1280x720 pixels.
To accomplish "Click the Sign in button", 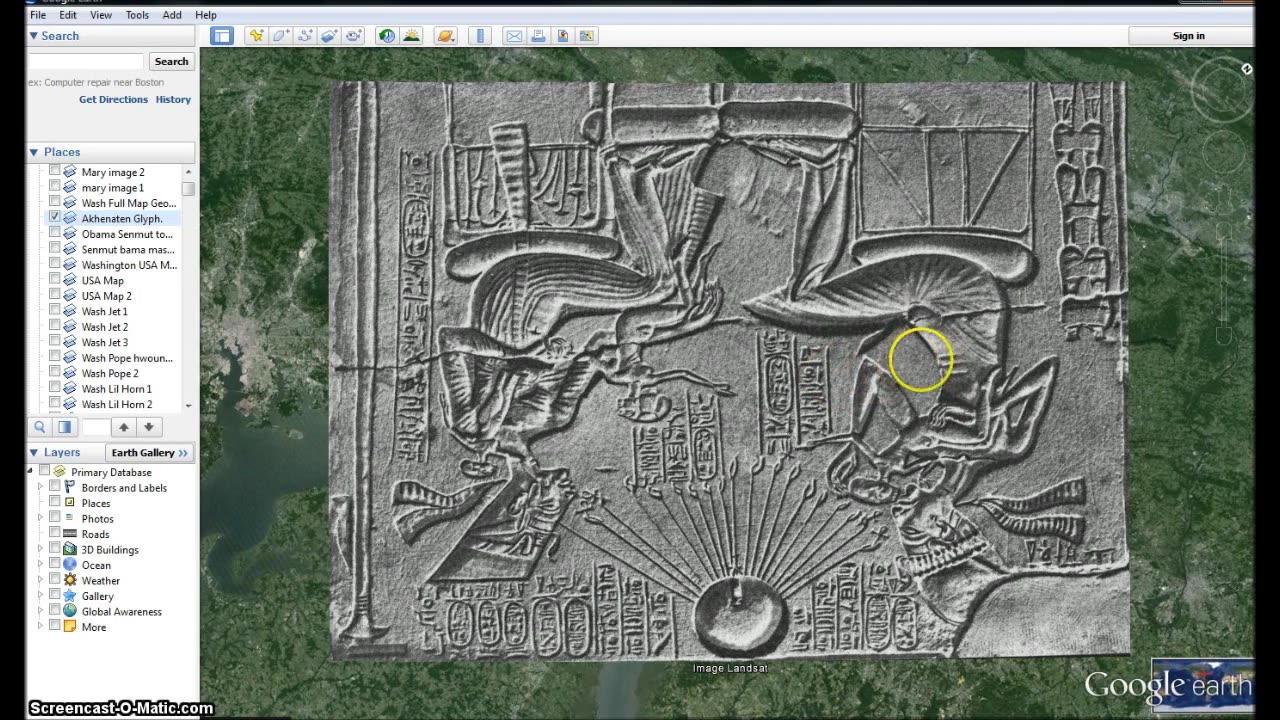I will point(1188,36).
